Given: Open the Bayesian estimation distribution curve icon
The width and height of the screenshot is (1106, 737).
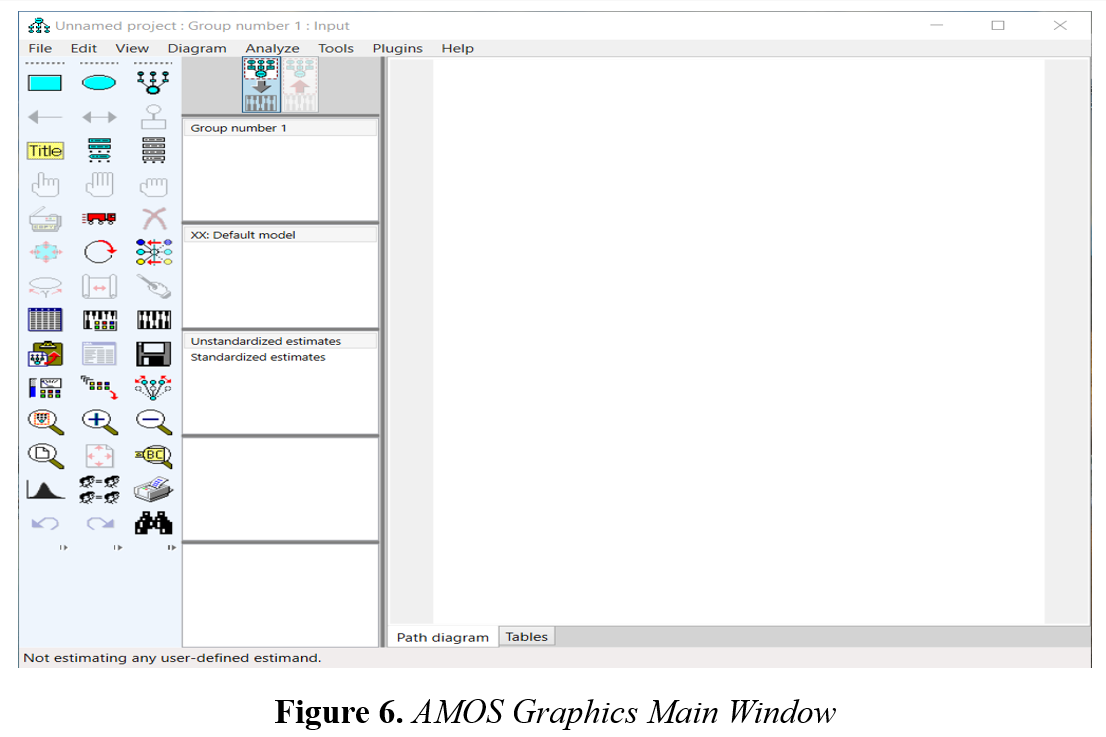Looking at the screenshot, I should pyautogui.click(x=44, y=489).
